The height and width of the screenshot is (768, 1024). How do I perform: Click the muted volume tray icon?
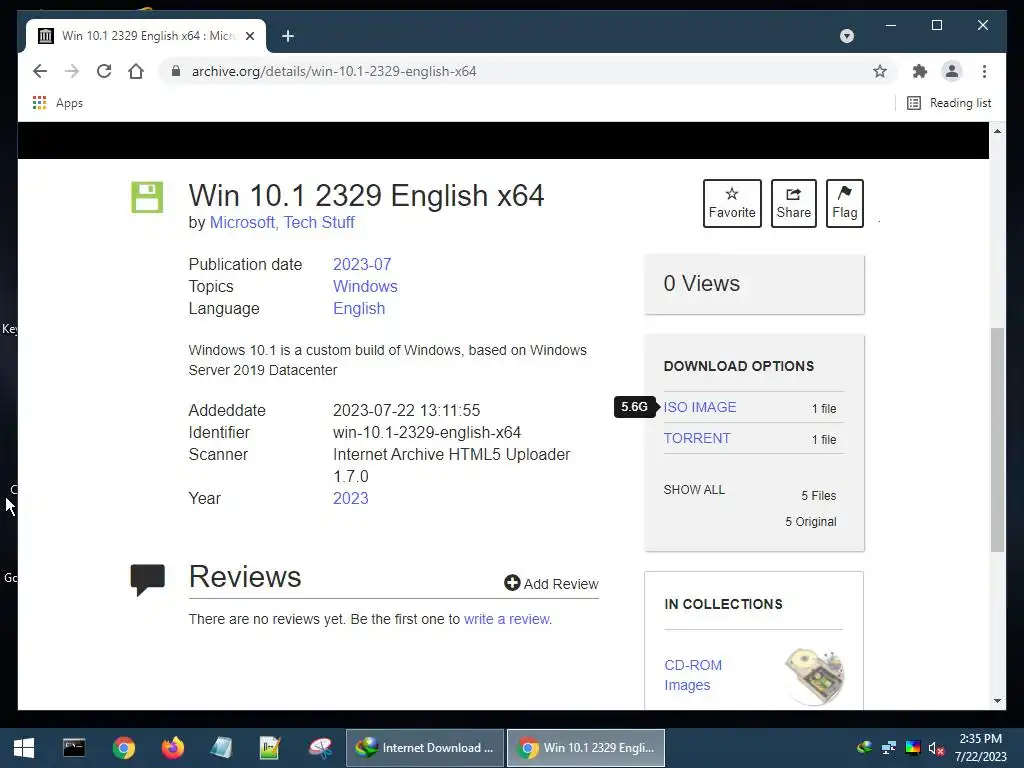[936, 748]
